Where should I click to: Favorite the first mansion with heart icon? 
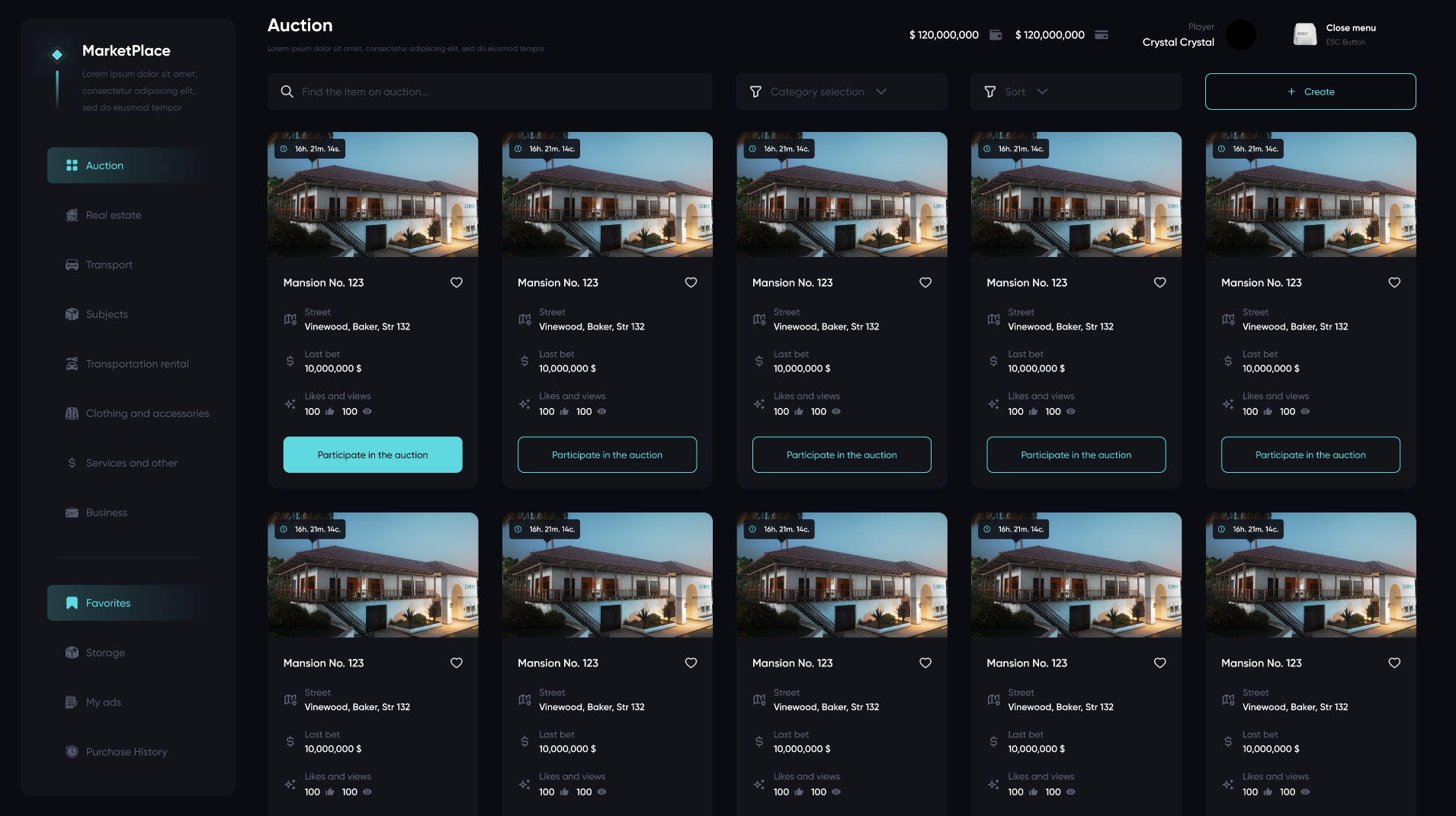[x=457, y=283]
